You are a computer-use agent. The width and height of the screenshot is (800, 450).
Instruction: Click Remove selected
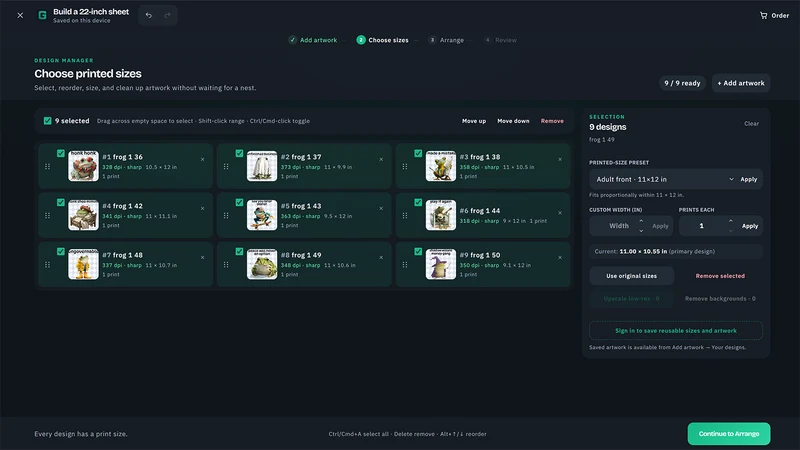pos(720,276)
